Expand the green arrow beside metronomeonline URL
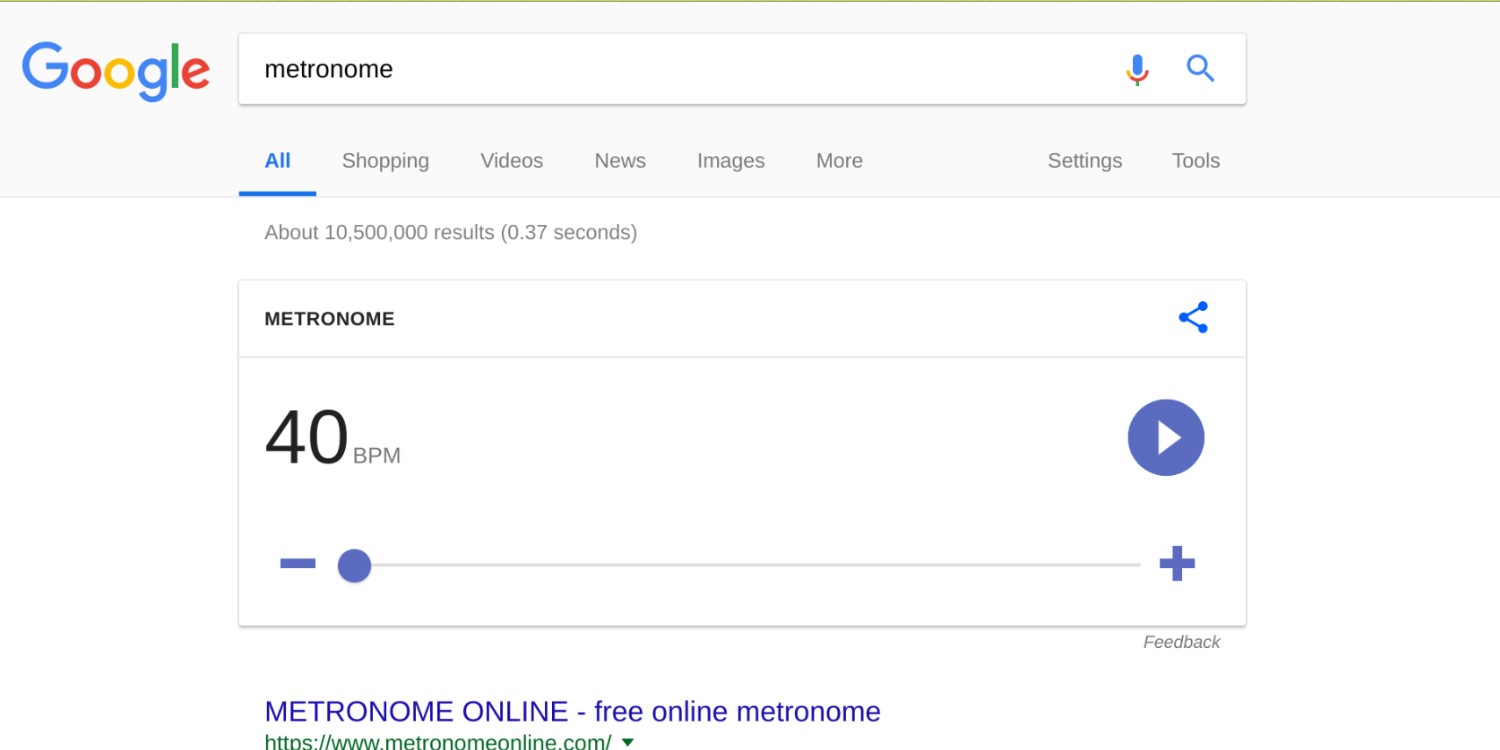This screenshot has width=1500, height=750. point(627,742)
